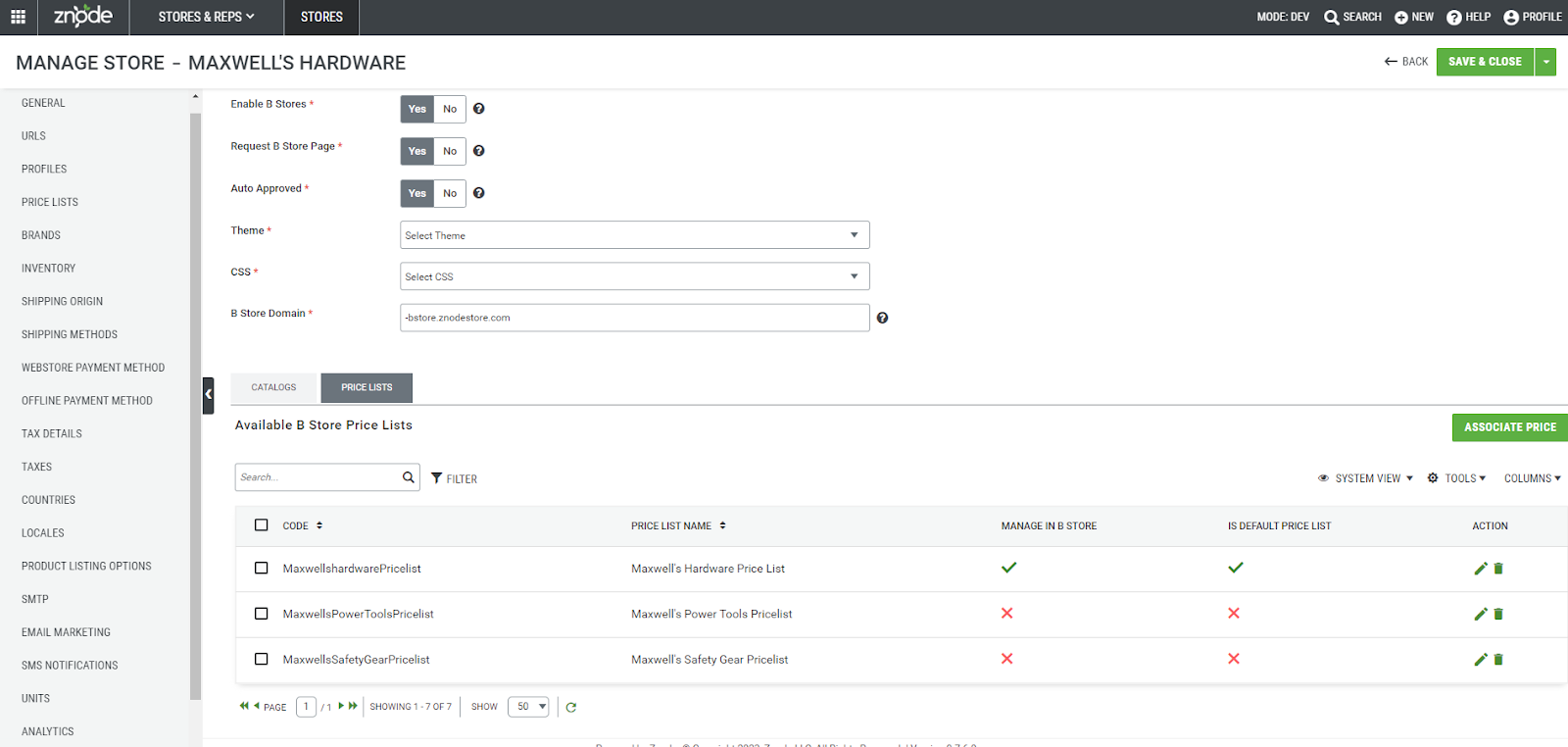The image size is (1568, 747).
Task: Open the Help menu
Action: (1468, 17)
